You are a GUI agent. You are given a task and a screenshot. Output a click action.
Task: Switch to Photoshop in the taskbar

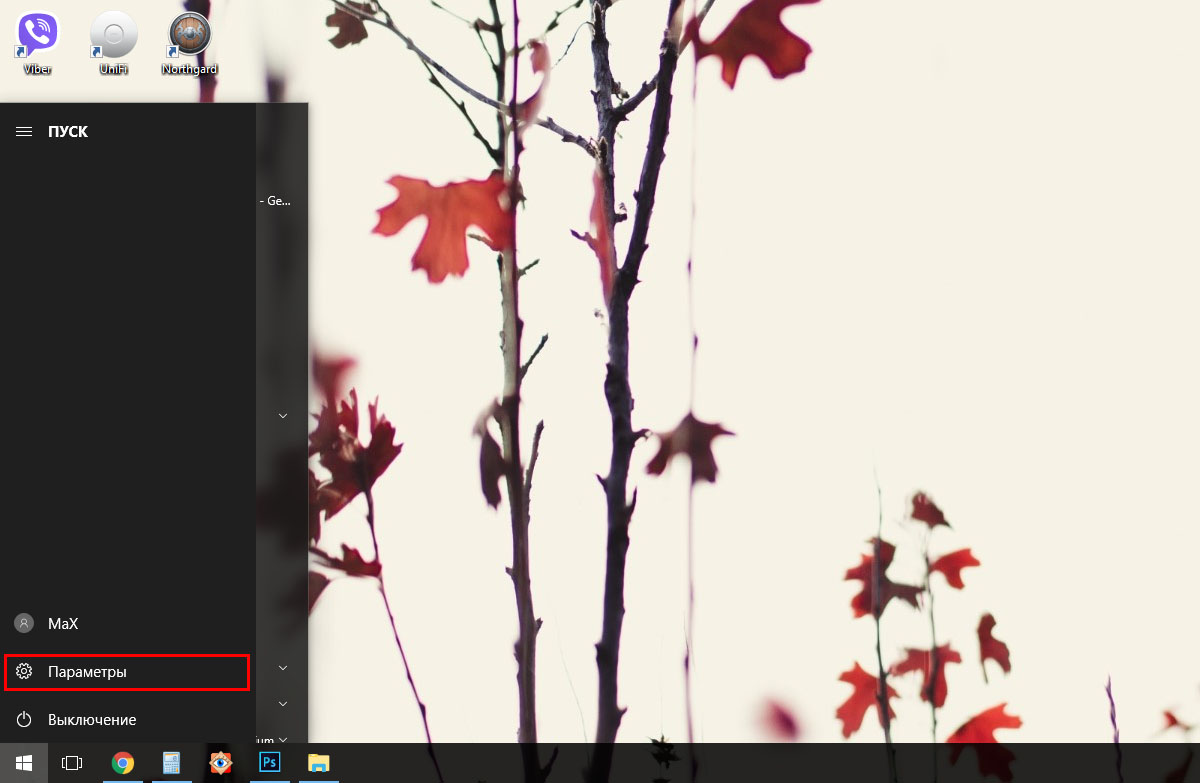point(269,763)
